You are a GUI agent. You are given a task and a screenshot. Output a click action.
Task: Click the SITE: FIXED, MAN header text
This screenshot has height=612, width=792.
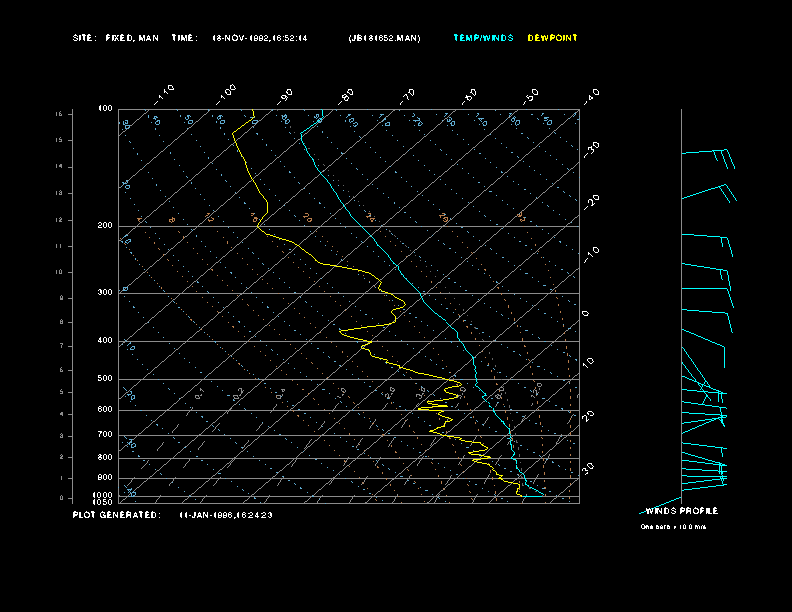[115, 38]
